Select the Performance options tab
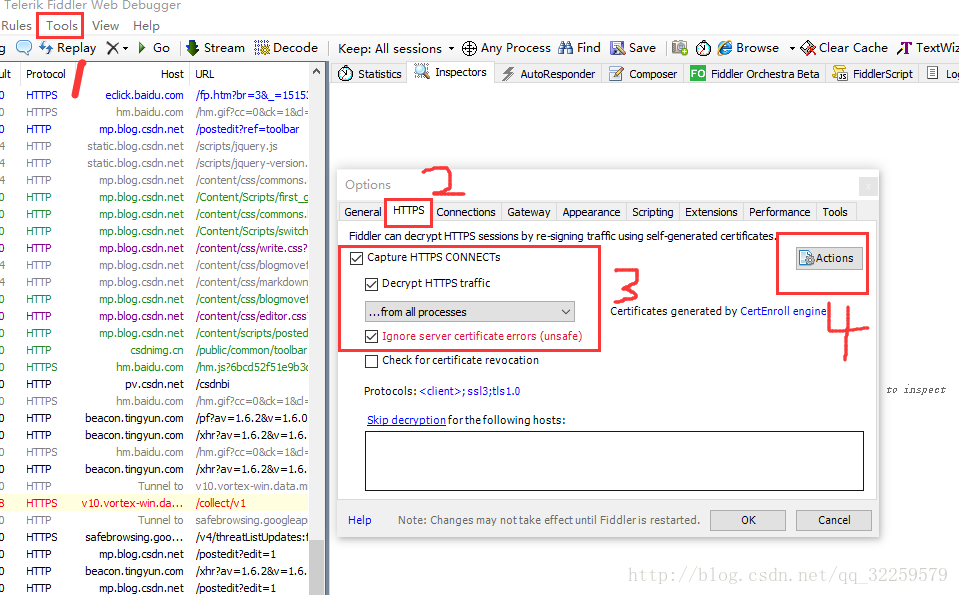959x595 pixels. click(779, 212)
